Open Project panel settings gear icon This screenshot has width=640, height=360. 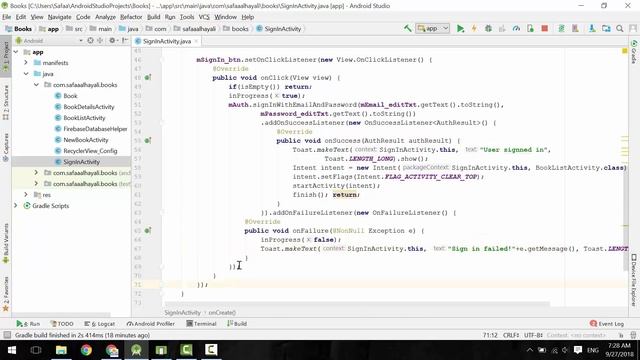click(x=112, y=40)
